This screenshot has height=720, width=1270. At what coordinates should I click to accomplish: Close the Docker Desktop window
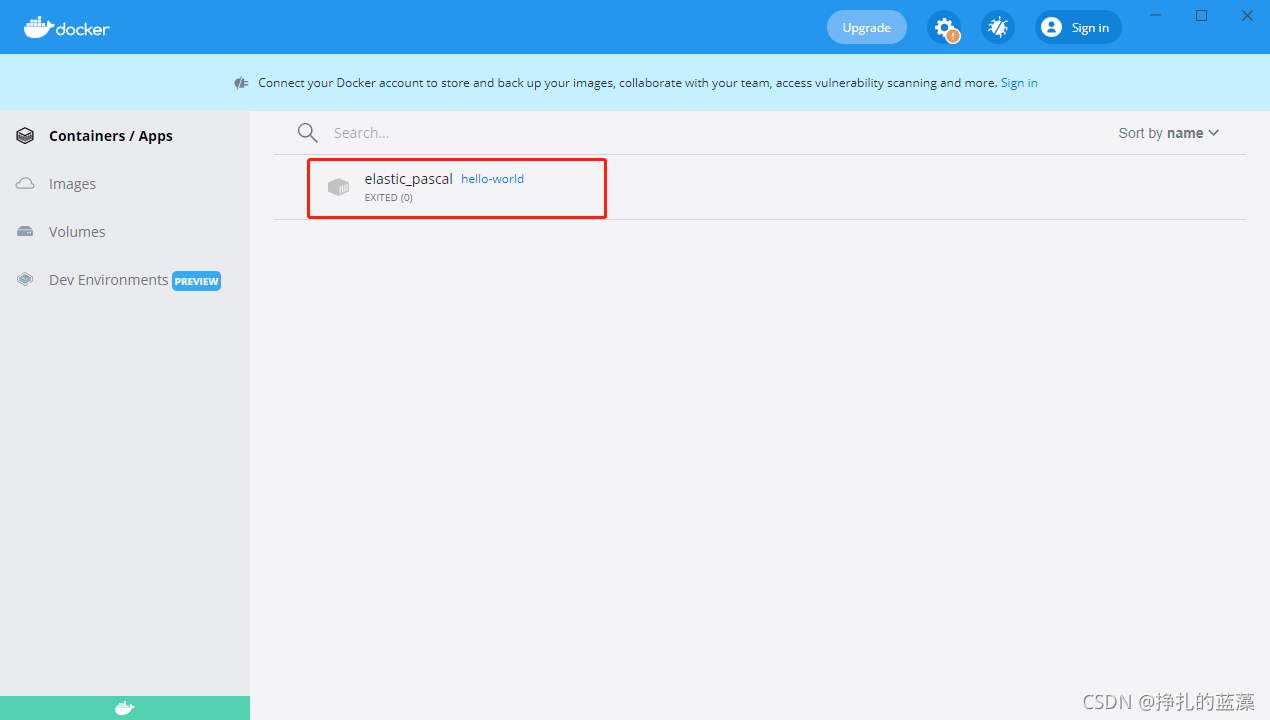(1247, 15)
